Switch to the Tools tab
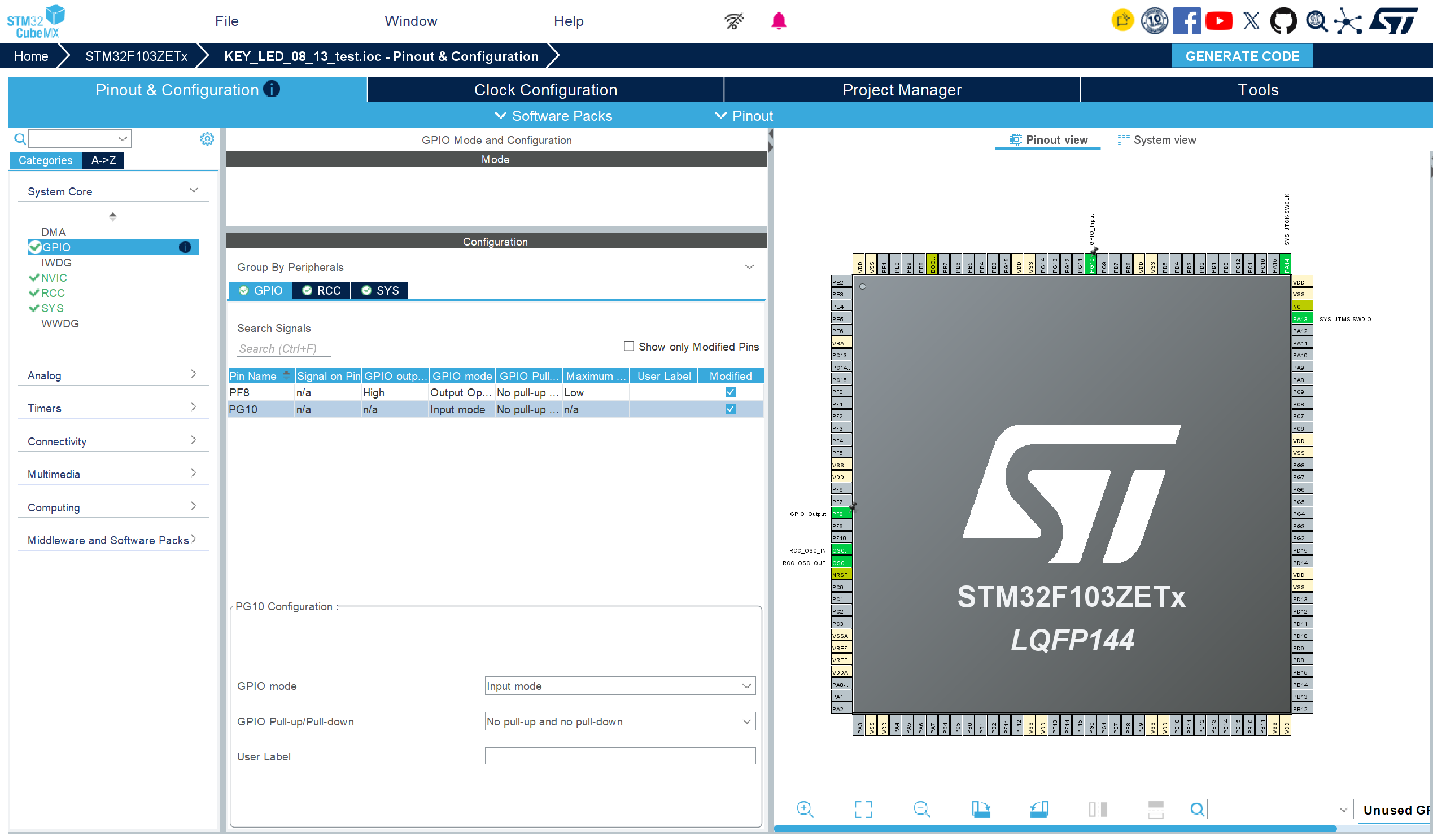Viewport: 1433px width, 840px height. pyautogui.click(x=1257, y=90)
